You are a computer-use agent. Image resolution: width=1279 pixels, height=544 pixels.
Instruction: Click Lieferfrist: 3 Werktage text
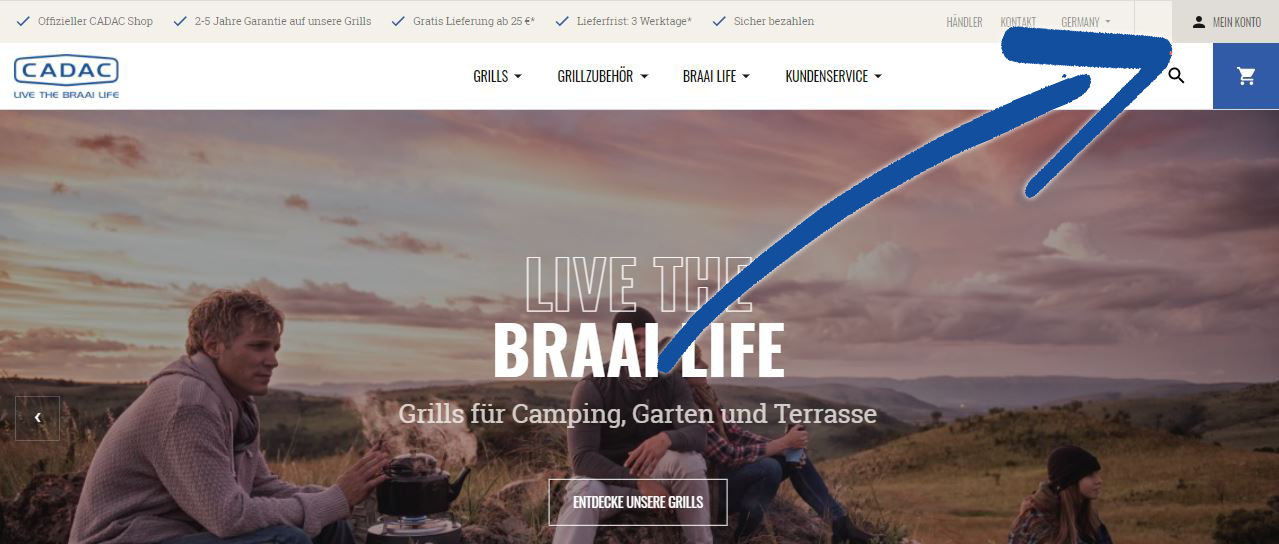(634, 21)
